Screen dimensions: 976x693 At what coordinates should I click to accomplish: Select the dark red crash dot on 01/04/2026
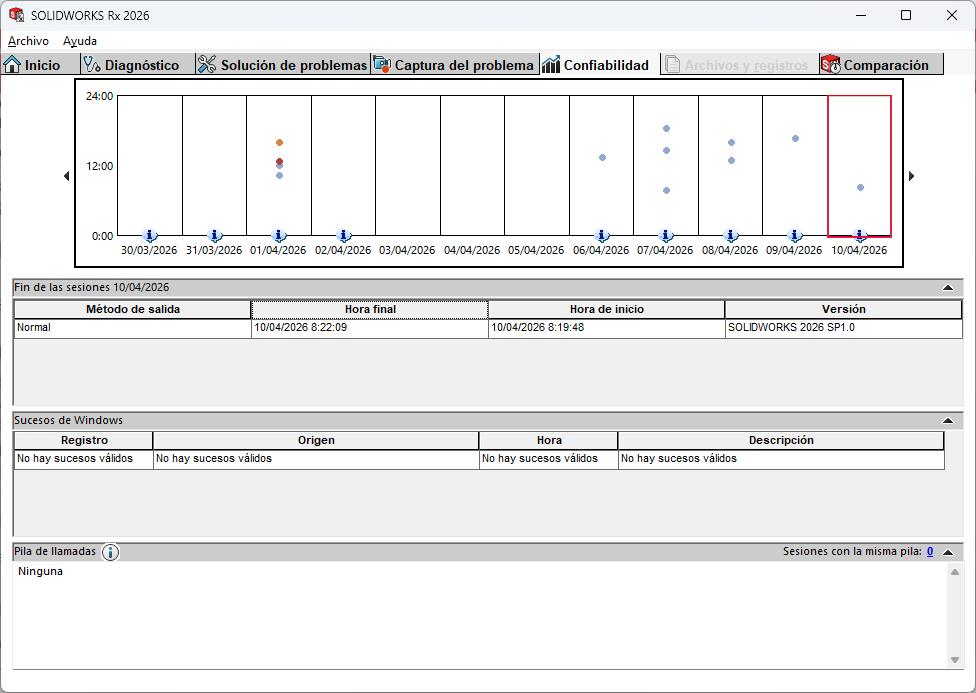click(x=279, y=161)
